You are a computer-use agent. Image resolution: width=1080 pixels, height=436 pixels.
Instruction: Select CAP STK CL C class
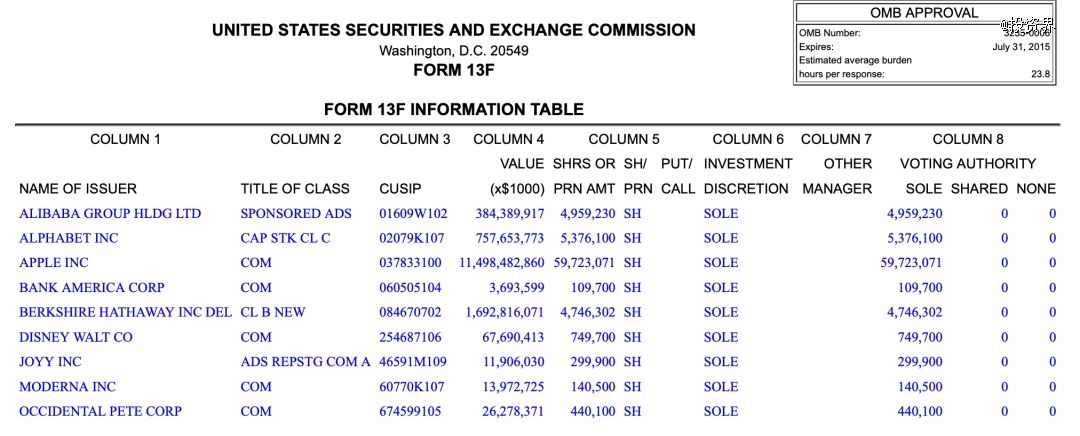(x=285, y=238)
